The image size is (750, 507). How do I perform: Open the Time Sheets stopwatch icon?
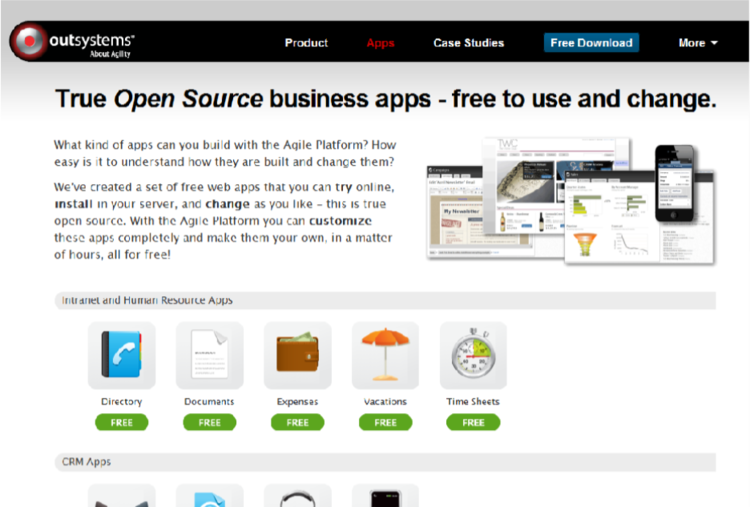pyautogui.click(x=474, y=355)
